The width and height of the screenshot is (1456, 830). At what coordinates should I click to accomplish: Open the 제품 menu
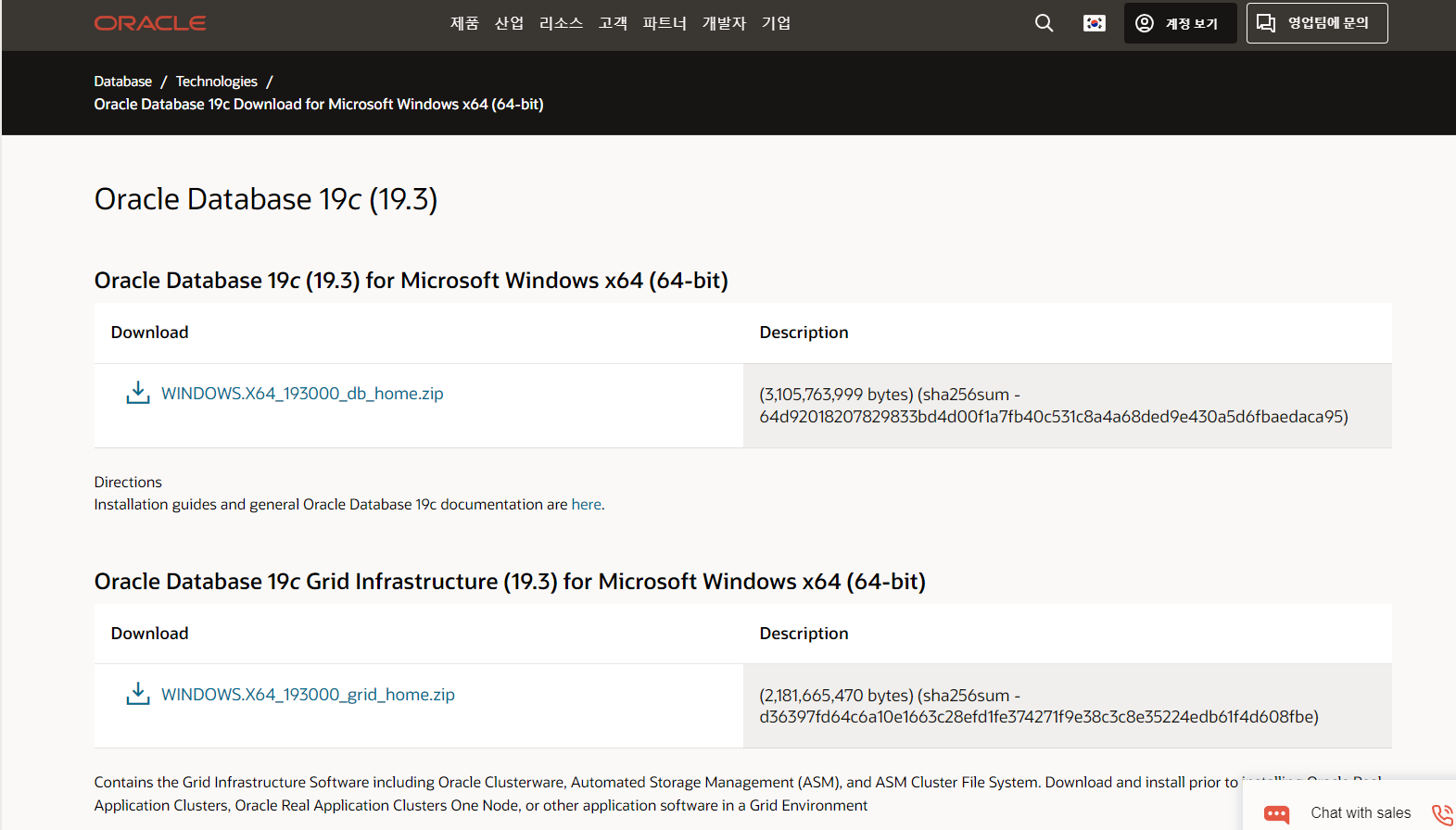(x=464, y=23)
